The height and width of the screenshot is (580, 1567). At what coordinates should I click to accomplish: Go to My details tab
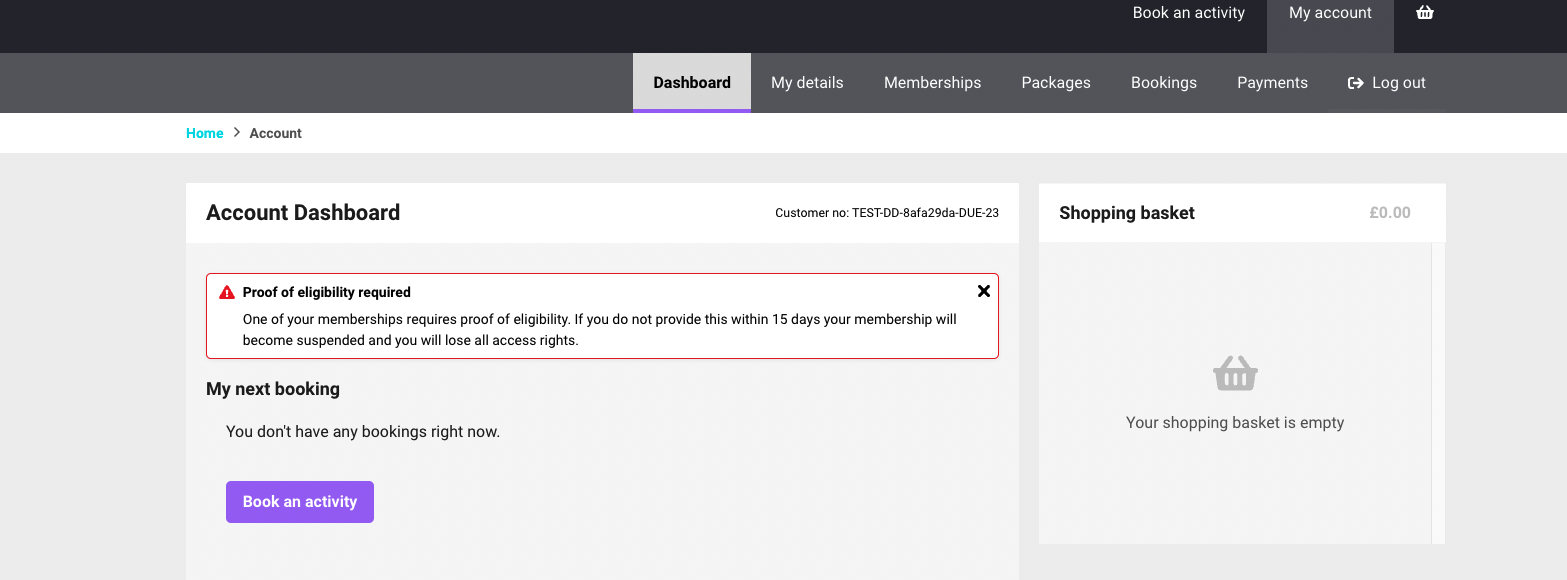807,83
